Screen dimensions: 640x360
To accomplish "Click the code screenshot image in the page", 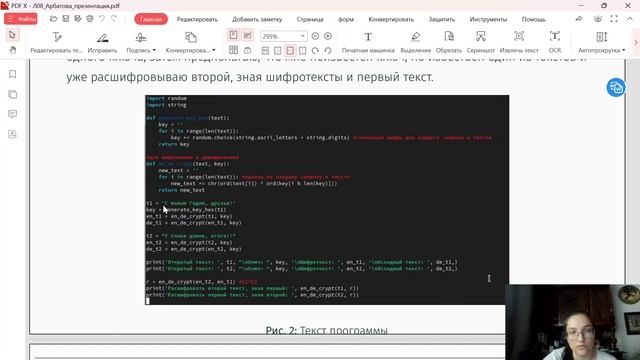I will point(327,200).
